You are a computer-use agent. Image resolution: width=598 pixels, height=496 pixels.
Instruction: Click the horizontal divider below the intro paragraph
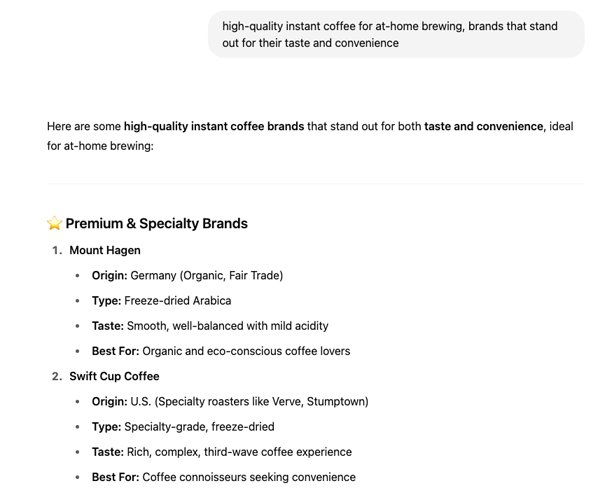(315, 183)
